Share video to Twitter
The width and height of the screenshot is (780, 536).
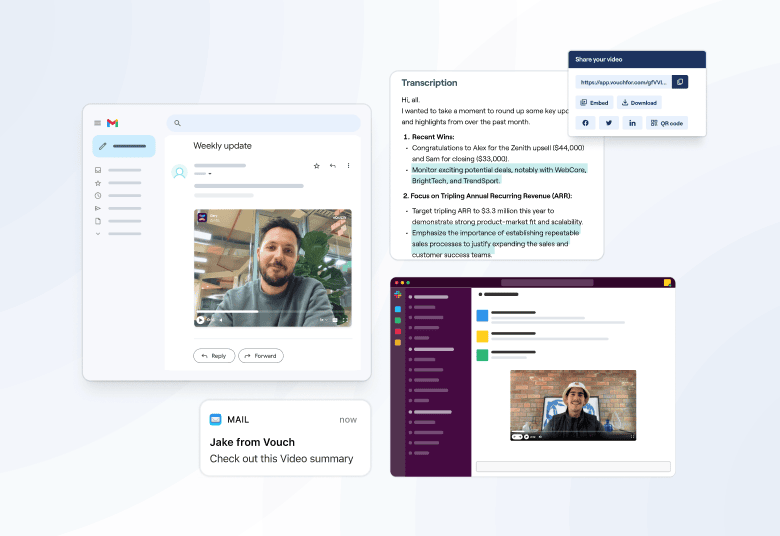point(609,123)
